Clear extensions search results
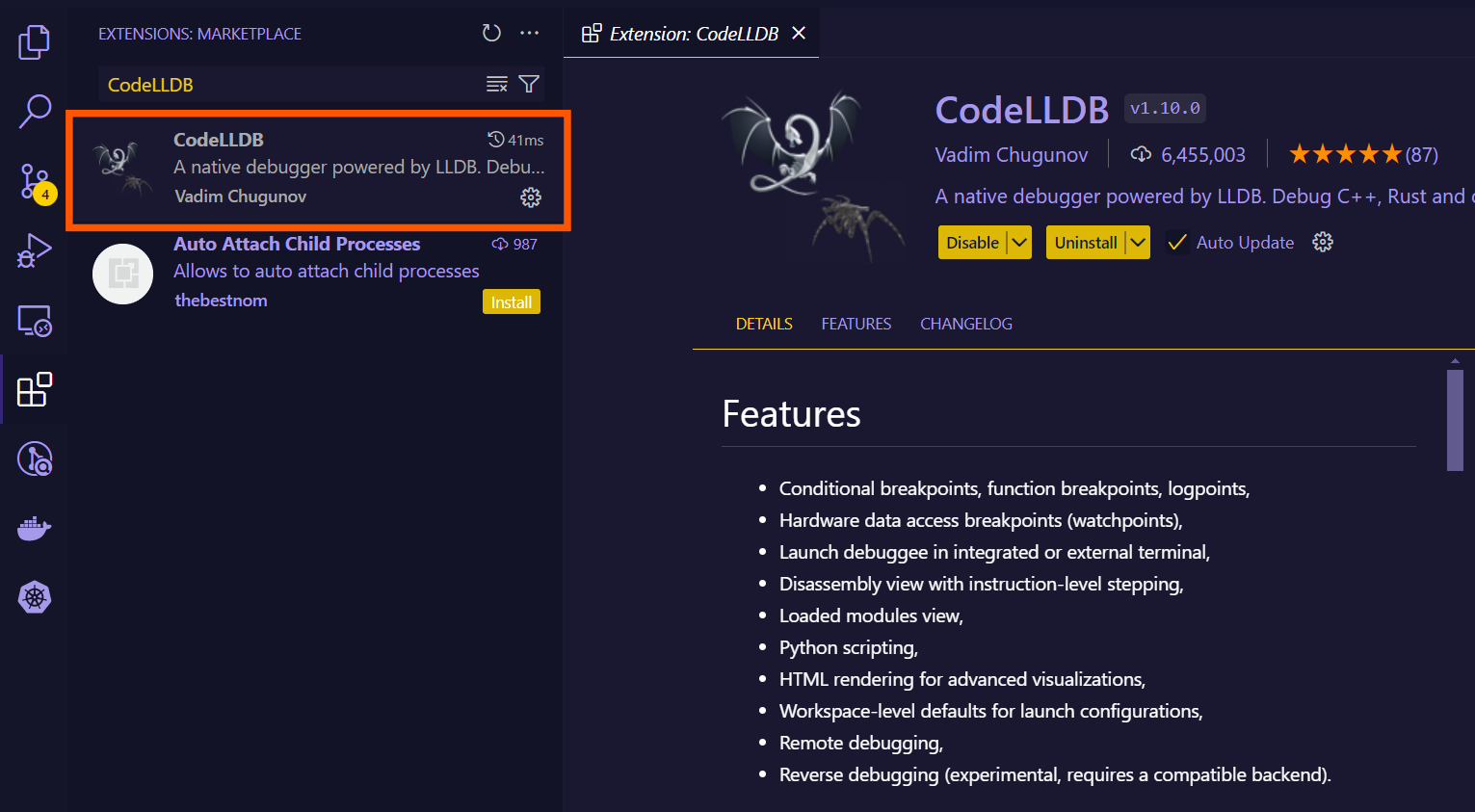1475x812 pixels. click(x=496, y=84)
